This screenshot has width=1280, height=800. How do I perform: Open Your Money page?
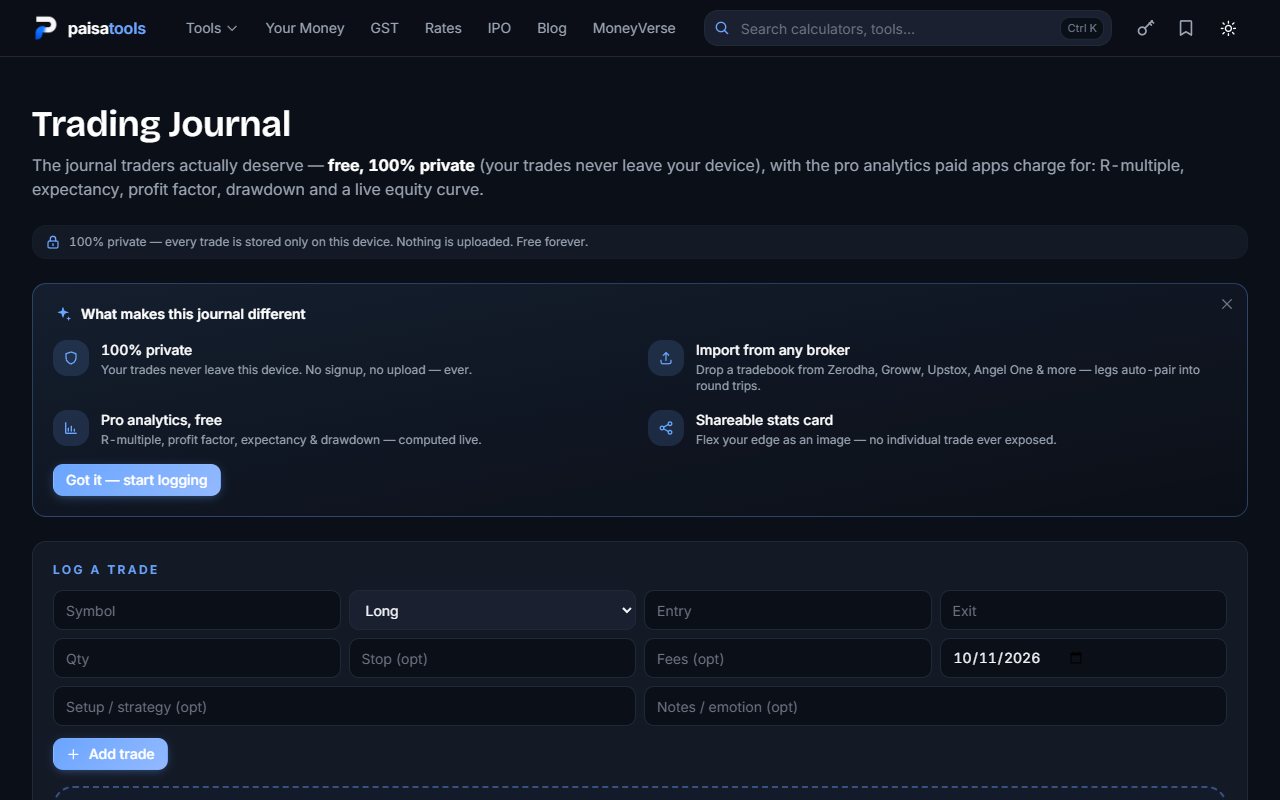(x=305, y=28)
